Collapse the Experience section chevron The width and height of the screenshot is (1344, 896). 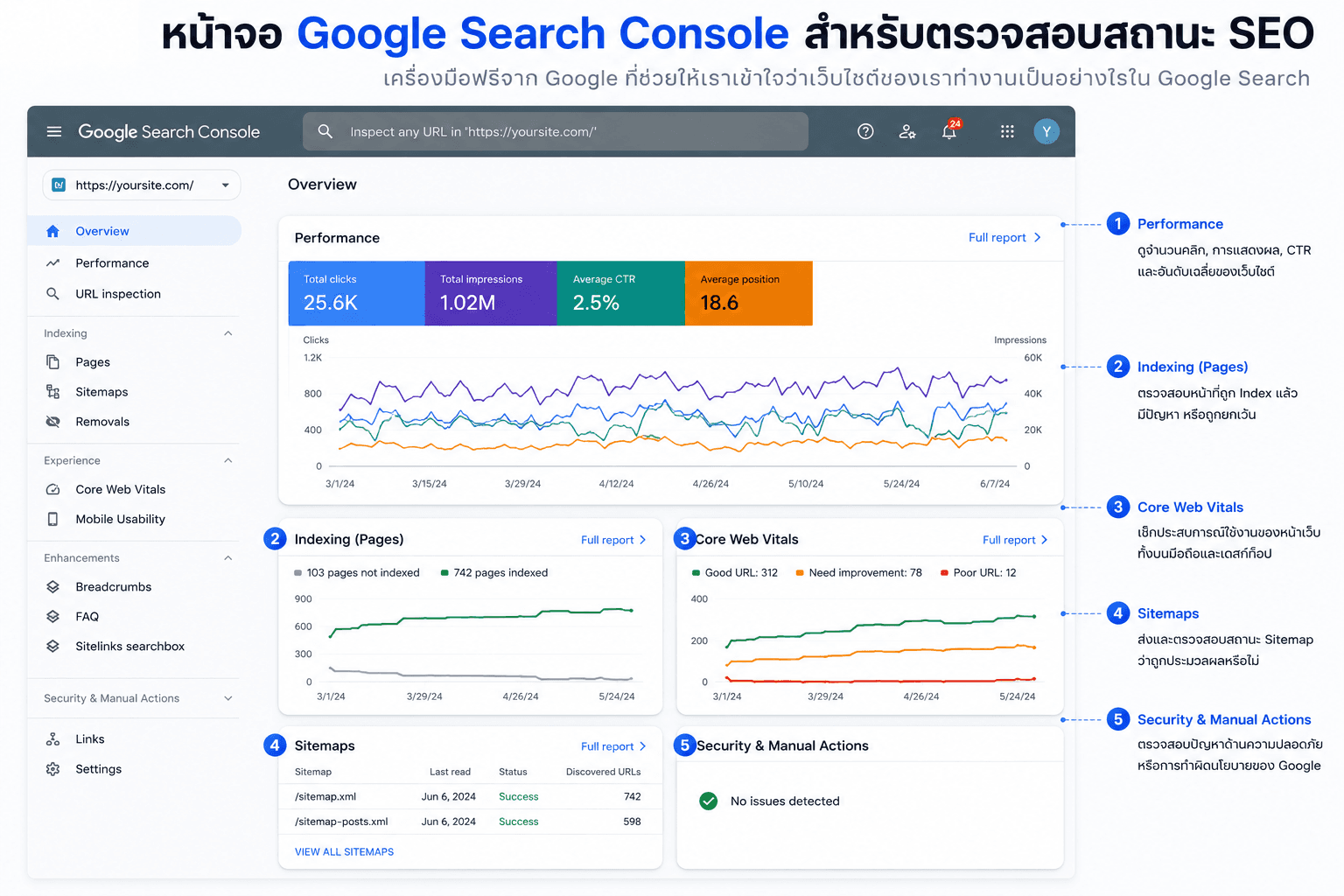point(227,460)
